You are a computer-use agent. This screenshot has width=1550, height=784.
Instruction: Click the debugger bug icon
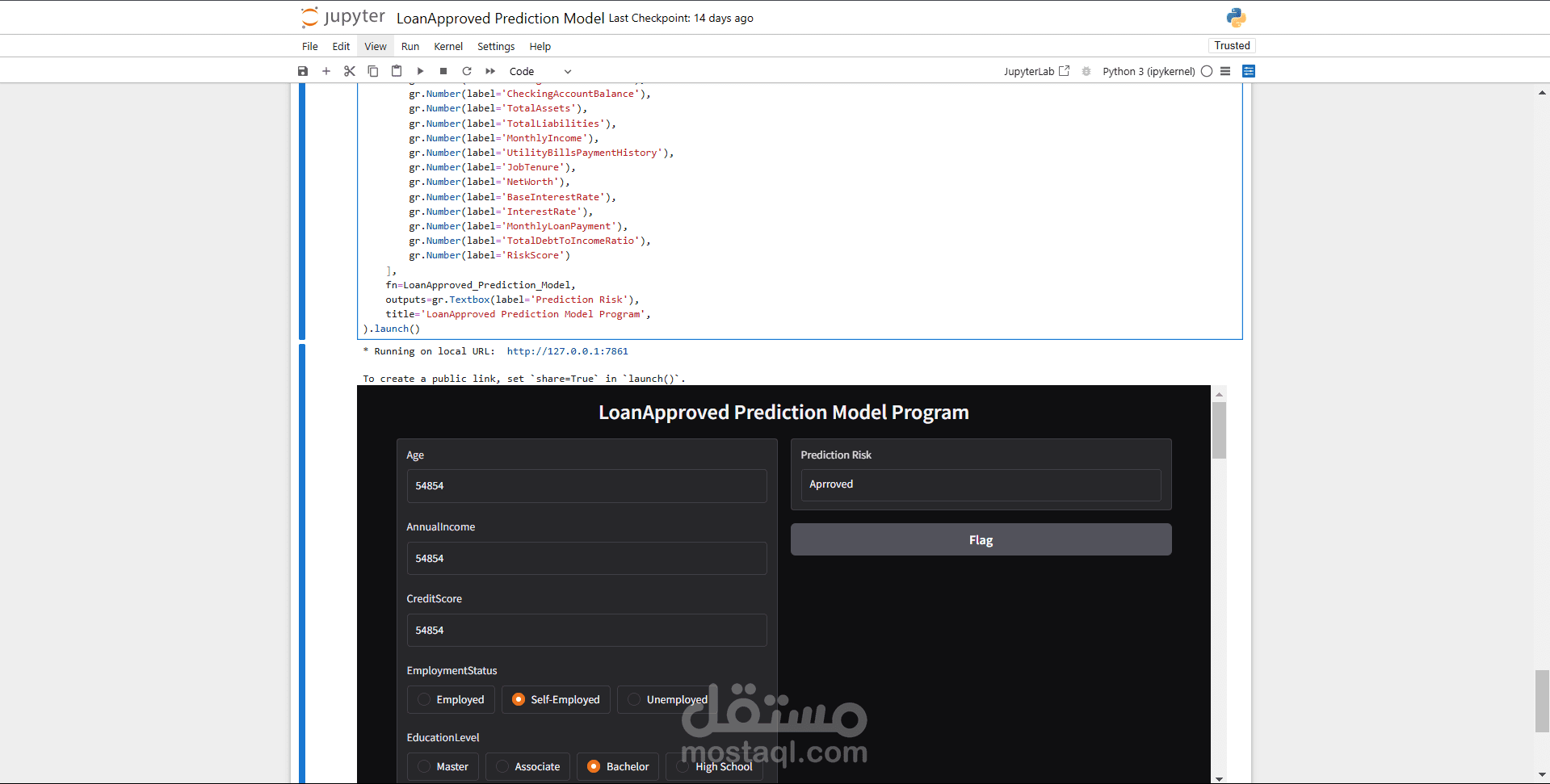click(x=1086, y=71)
